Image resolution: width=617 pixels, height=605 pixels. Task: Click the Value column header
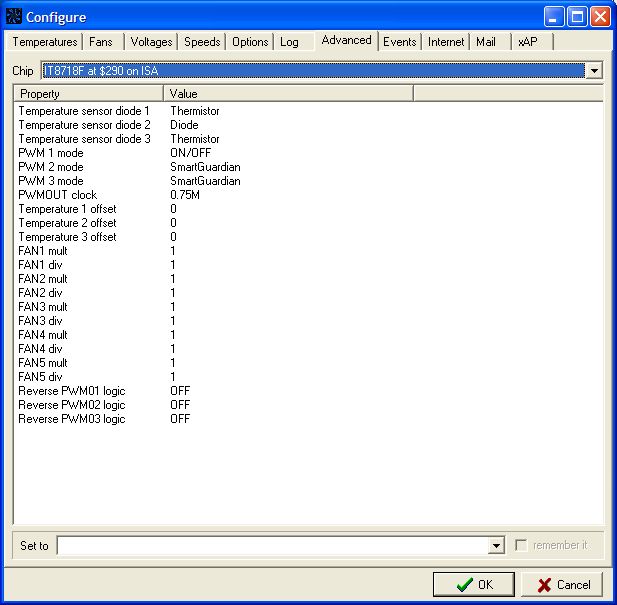288,94
